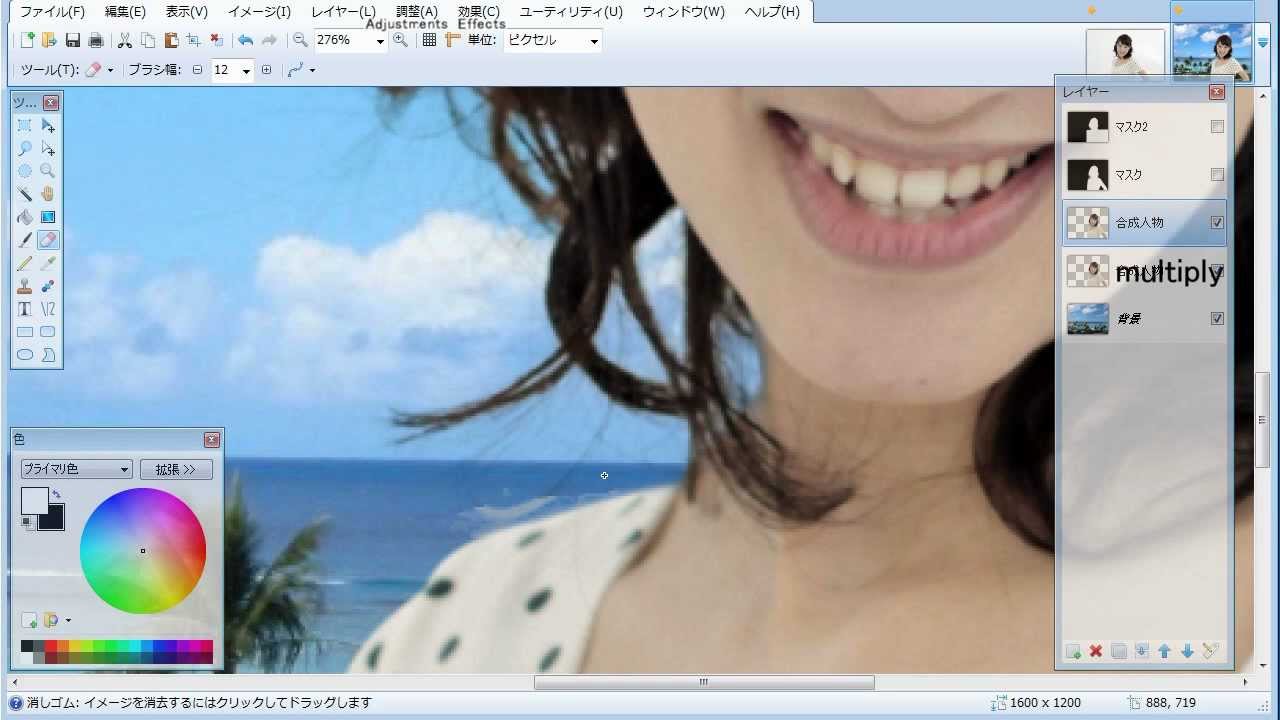1280x720 pixels.
Task: Open the 単位 units dropdown
Action: point(594,41)
